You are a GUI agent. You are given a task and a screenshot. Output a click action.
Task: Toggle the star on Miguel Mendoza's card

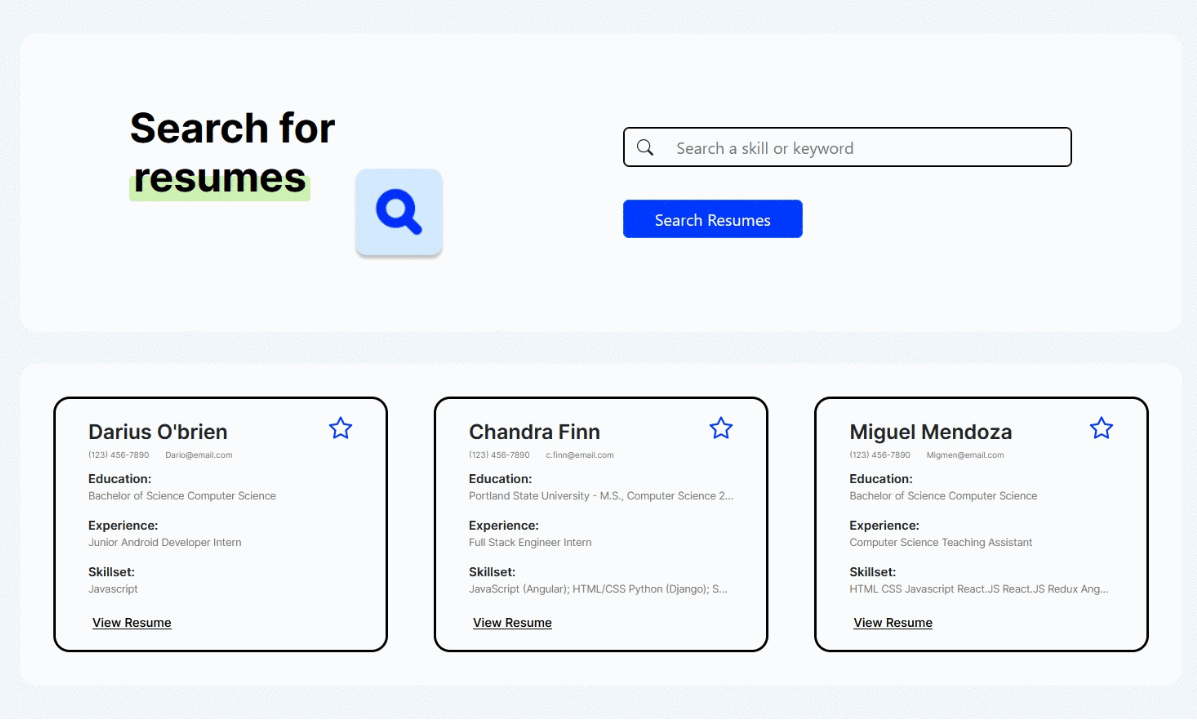1101,428
